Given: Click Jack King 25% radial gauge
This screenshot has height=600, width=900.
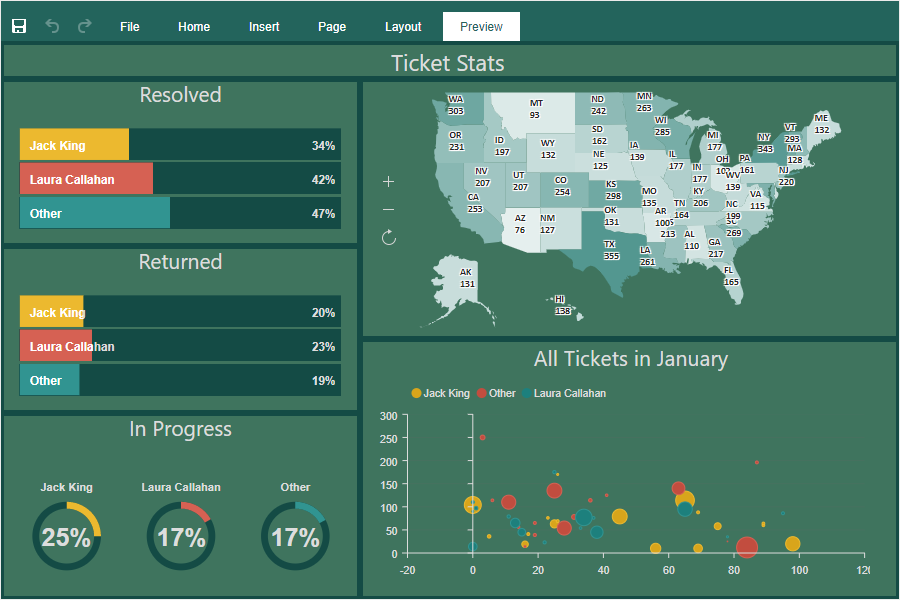Looking at the screenshot, I should 67,536.
